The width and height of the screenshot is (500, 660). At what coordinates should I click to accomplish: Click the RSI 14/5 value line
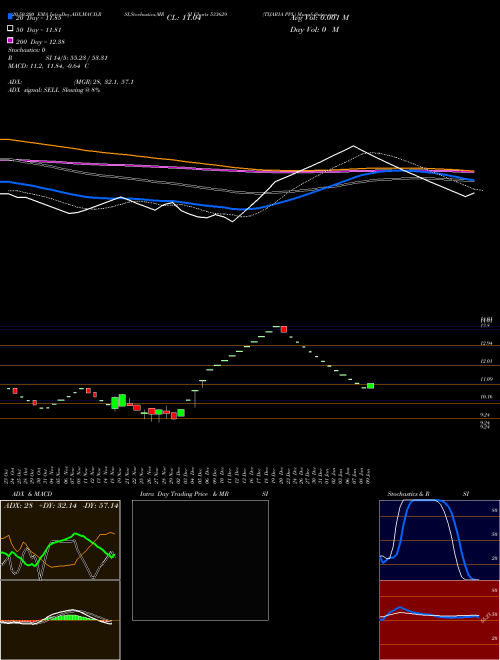58,58
